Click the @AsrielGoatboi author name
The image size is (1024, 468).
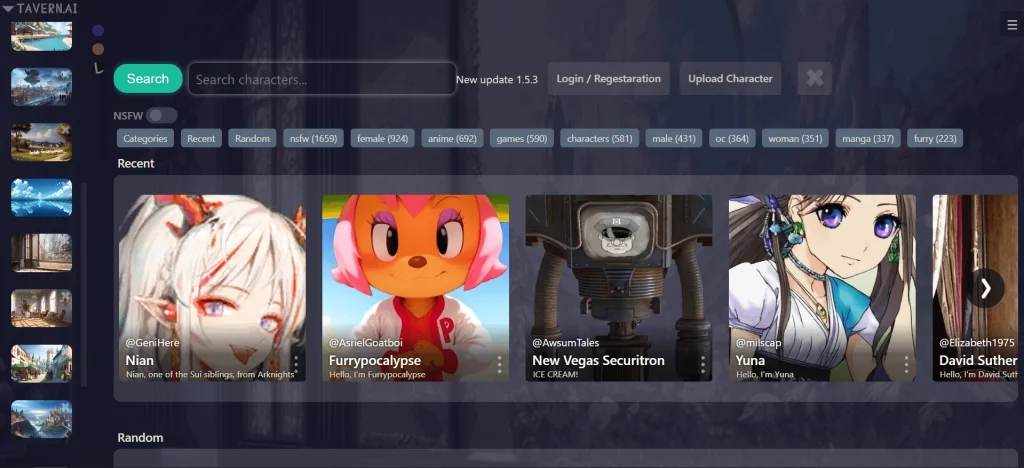(366, 343)
